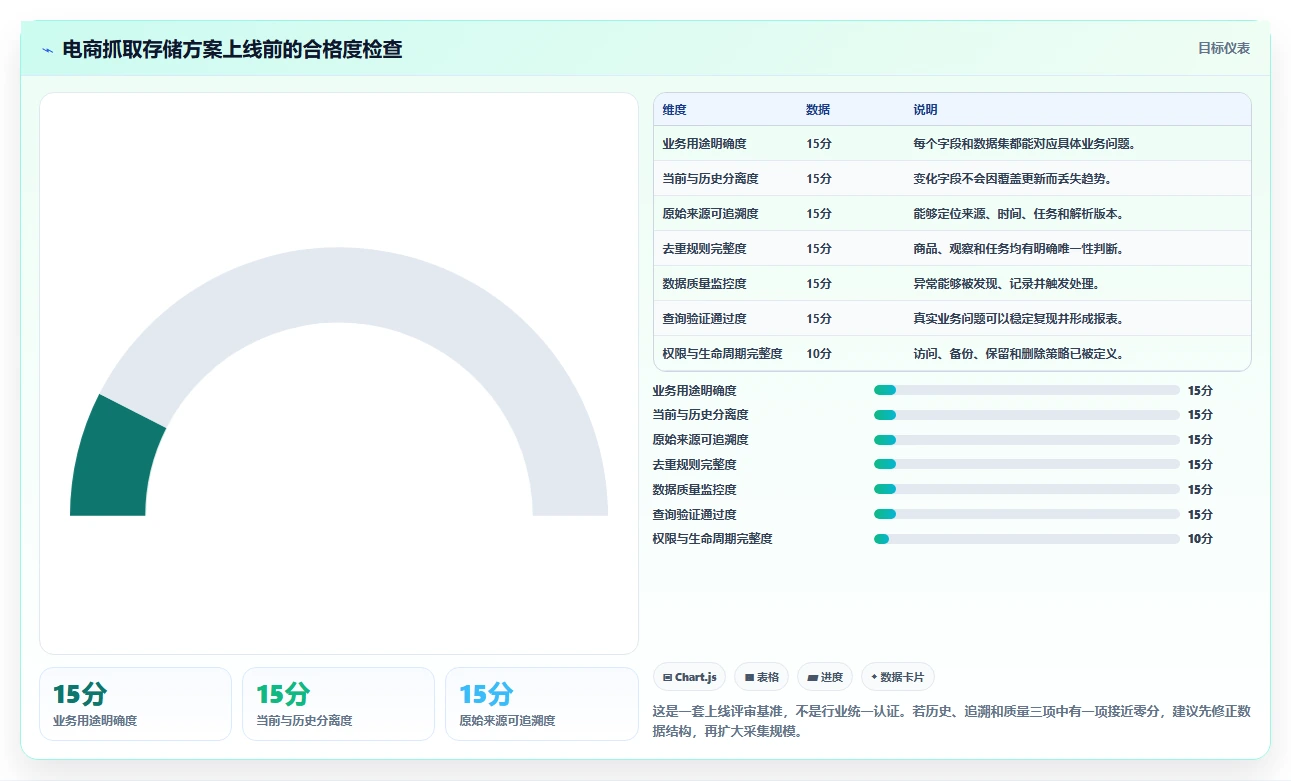Click description 能够定位来源、时间、任务和解析版本
Viewport: 1291px width, 781px height.
pyautogui.click(x=1018, y=214)
